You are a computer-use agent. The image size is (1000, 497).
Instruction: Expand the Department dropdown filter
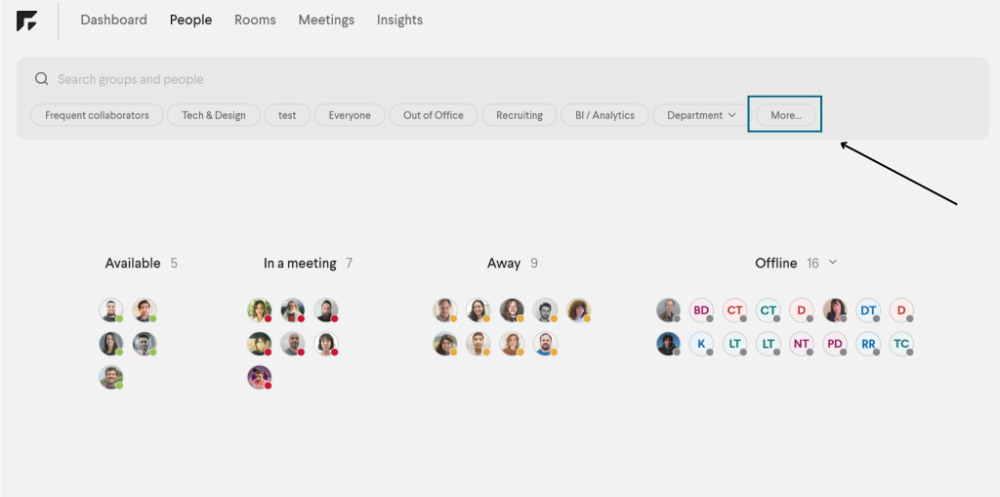click(x=700, y=115)
